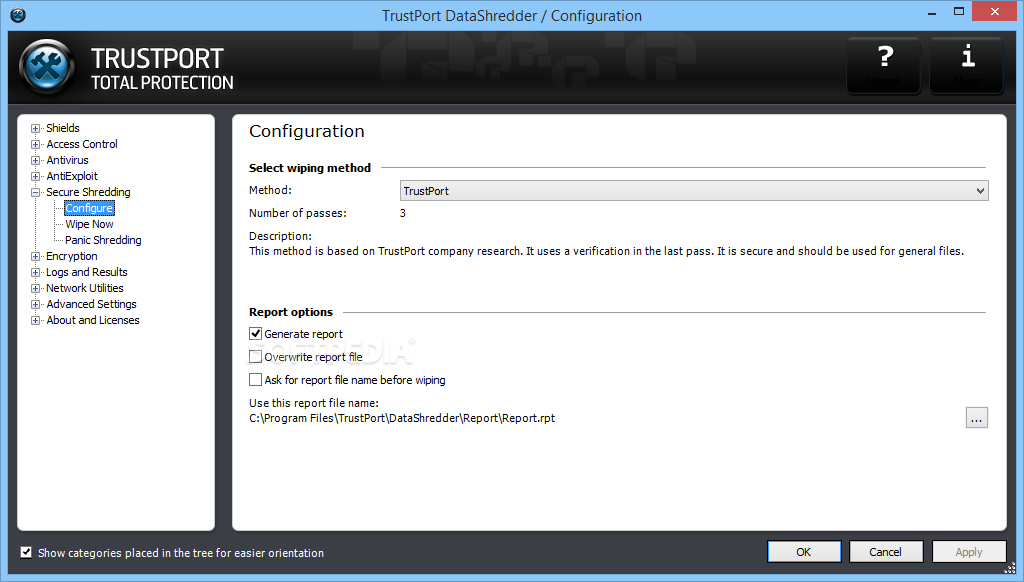Select the Configure tree item
The width and height of the screenshot is (1024, 582).
tap(89, 208)
